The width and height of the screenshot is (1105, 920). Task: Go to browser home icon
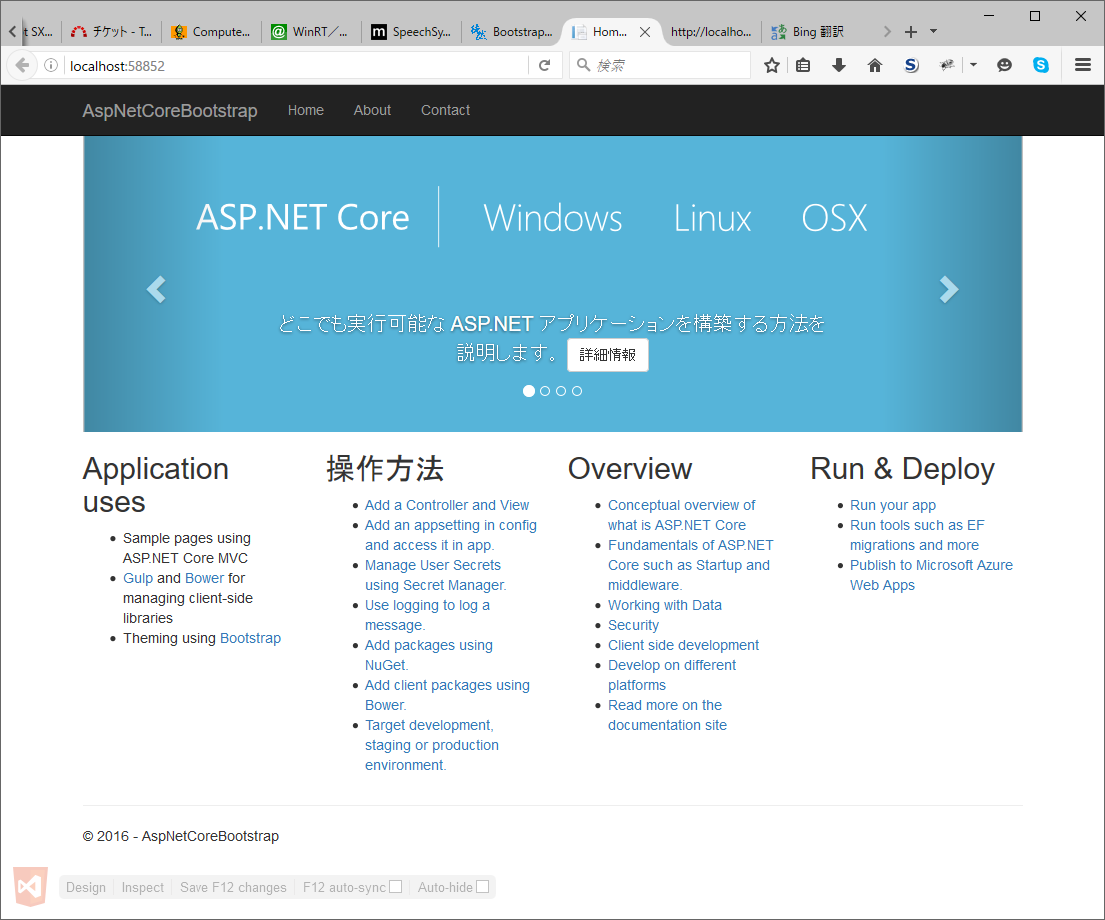[875, 66]
